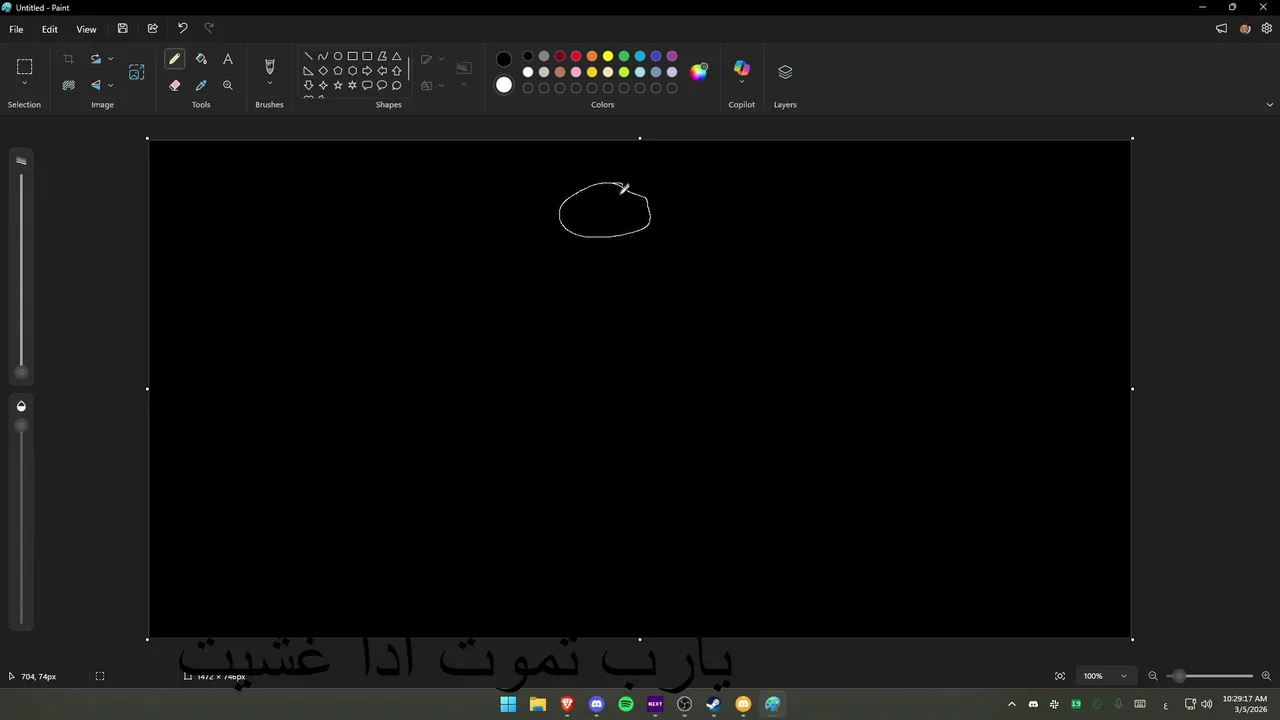Click the opacity slider handle
The width and height of the screenshot is (1280, 720).
[21, 426]
